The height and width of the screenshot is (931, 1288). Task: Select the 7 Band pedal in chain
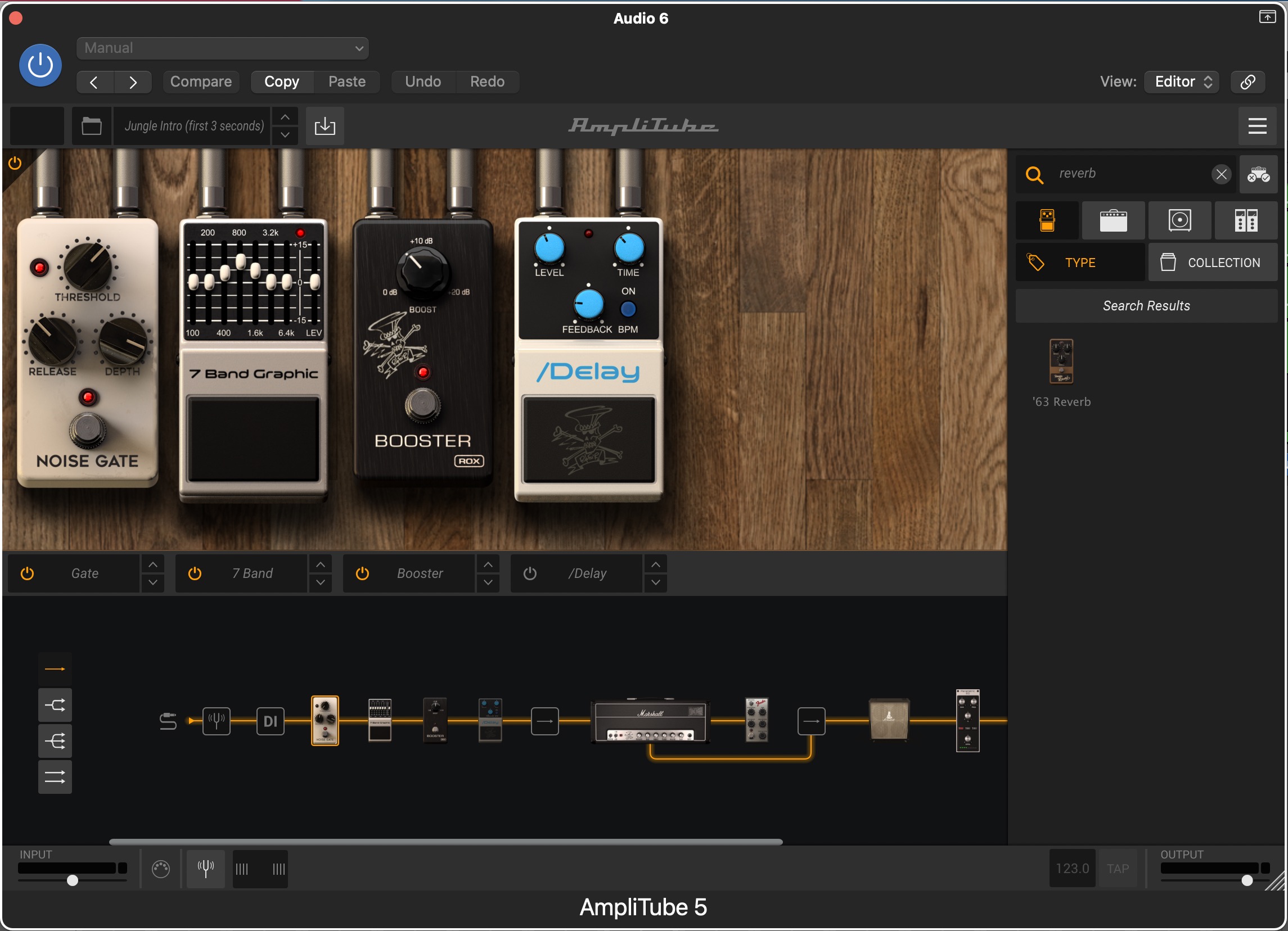(x=380, y=720)
